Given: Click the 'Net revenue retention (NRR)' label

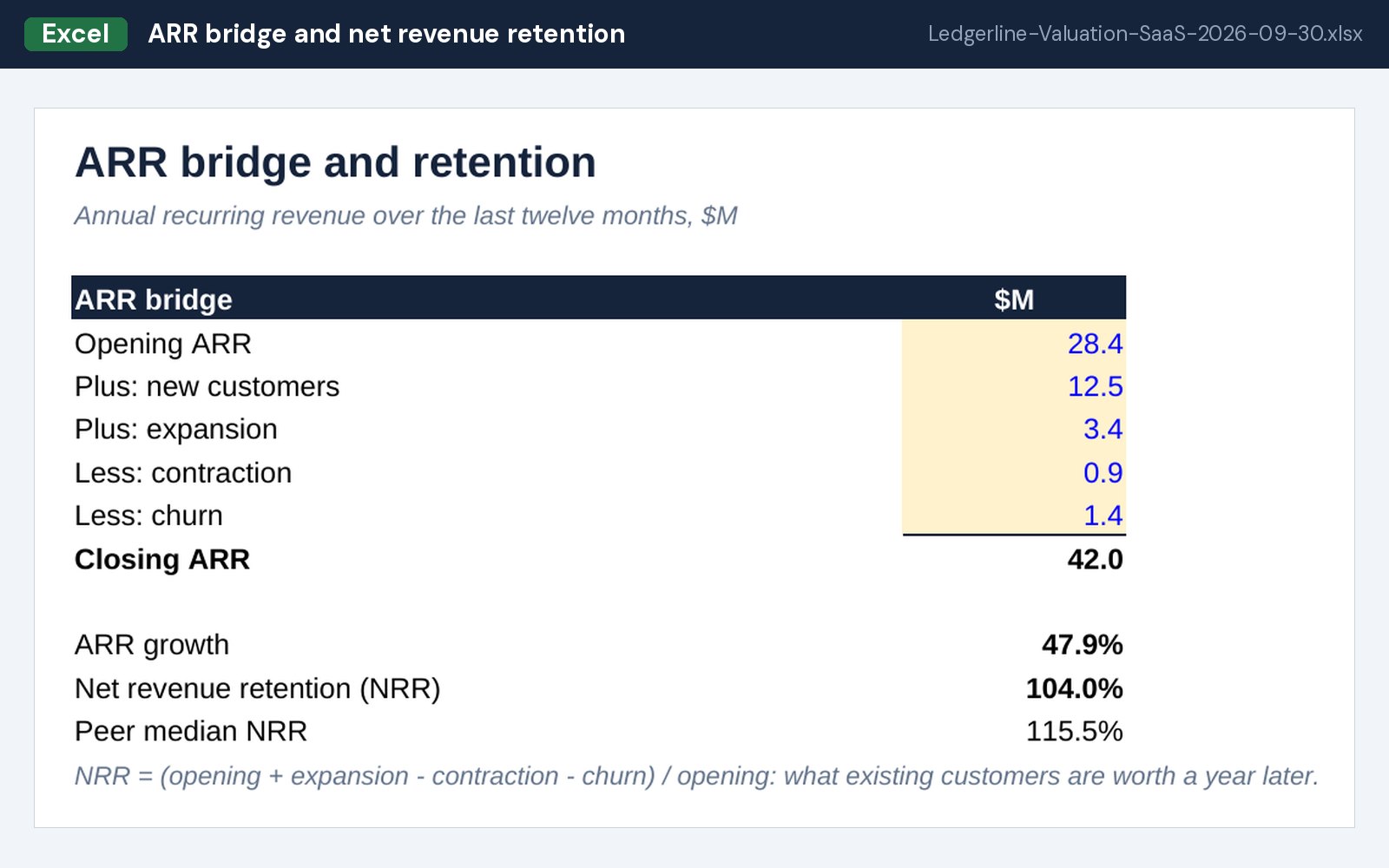Looking at the screenshot, I should (258, 688).
